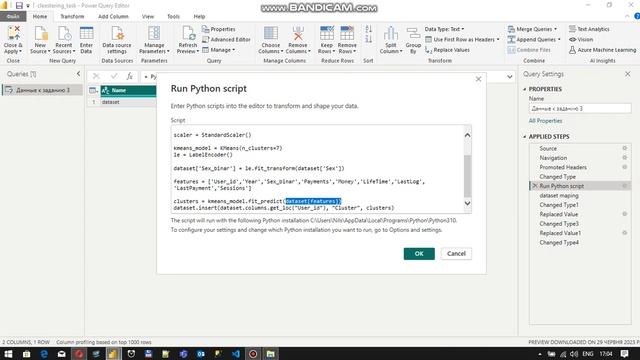Viewport: 640px width, 360px height.
Task: Switch to the Transform tab
Action: [x=72, y=16]
